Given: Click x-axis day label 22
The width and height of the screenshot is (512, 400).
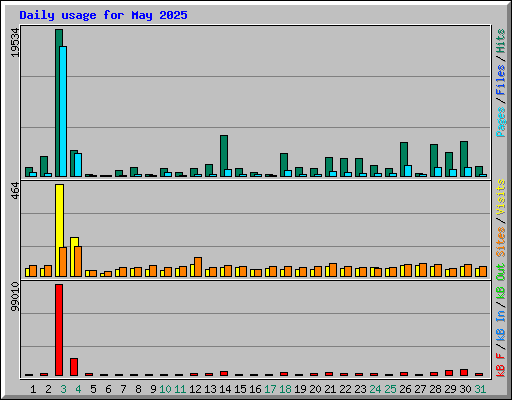Looking at the screenshot, I should pyautogui.click(x=345, y=389).
